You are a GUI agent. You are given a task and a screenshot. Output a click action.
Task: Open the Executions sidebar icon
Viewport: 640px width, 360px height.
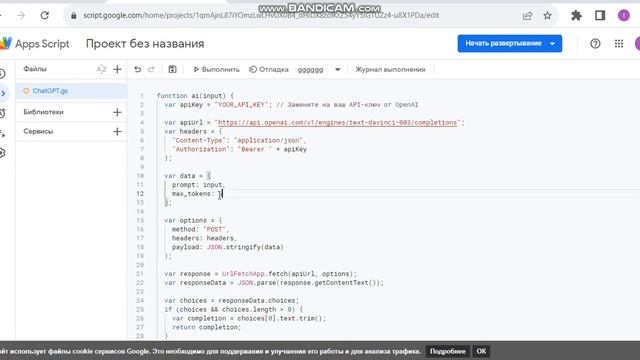point(2,133)
